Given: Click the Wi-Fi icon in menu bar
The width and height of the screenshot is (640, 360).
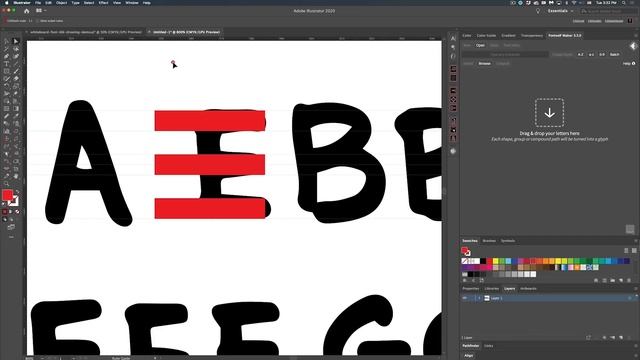Looking at the screenshot, I should [573, 3].
